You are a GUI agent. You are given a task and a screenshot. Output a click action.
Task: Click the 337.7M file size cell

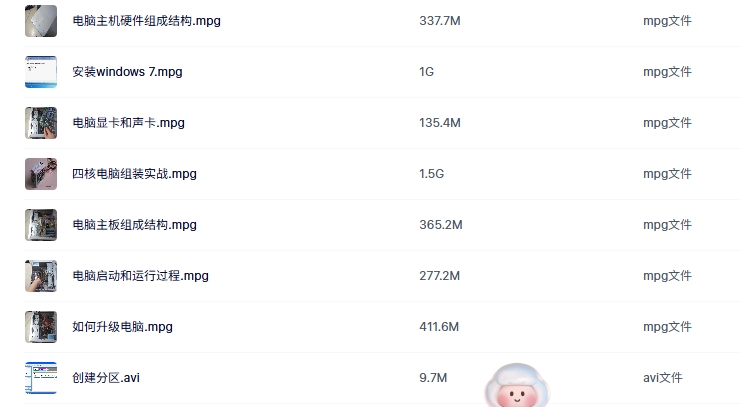[x=439, y=21]
